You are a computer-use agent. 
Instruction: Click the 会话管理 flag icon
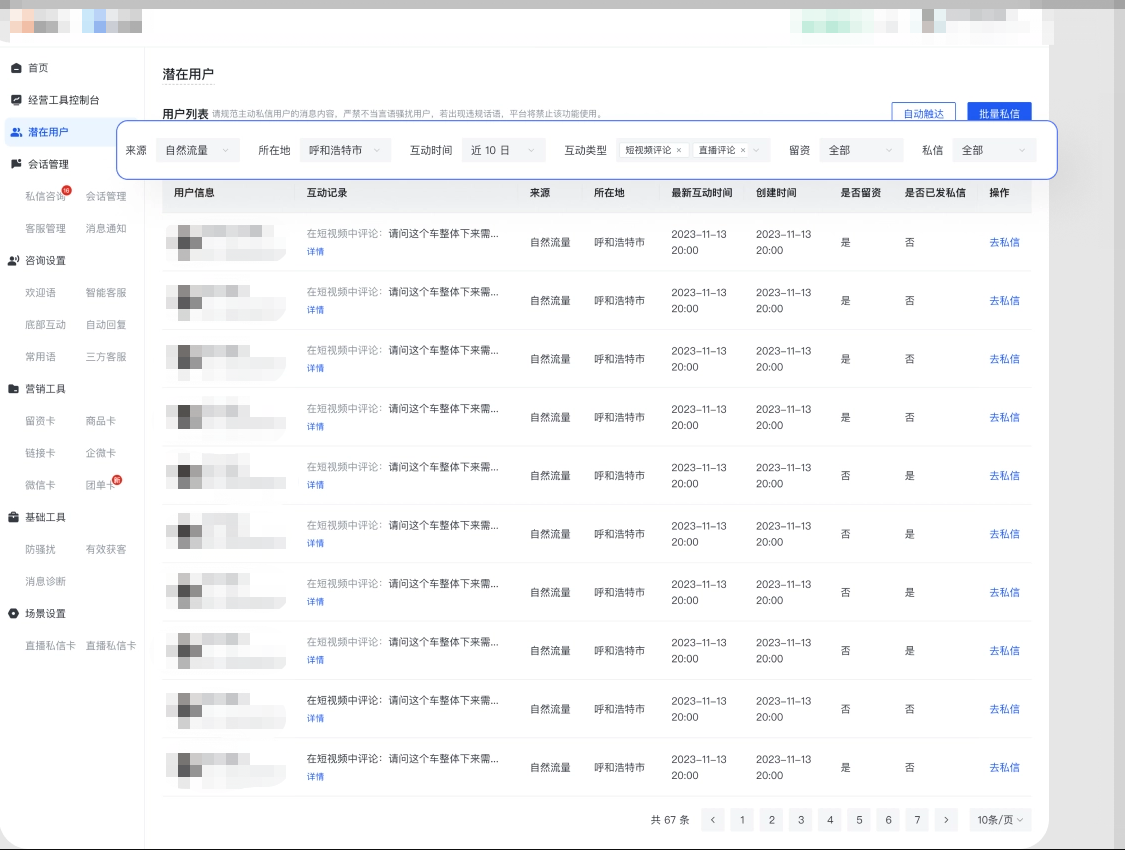(14, 163)
